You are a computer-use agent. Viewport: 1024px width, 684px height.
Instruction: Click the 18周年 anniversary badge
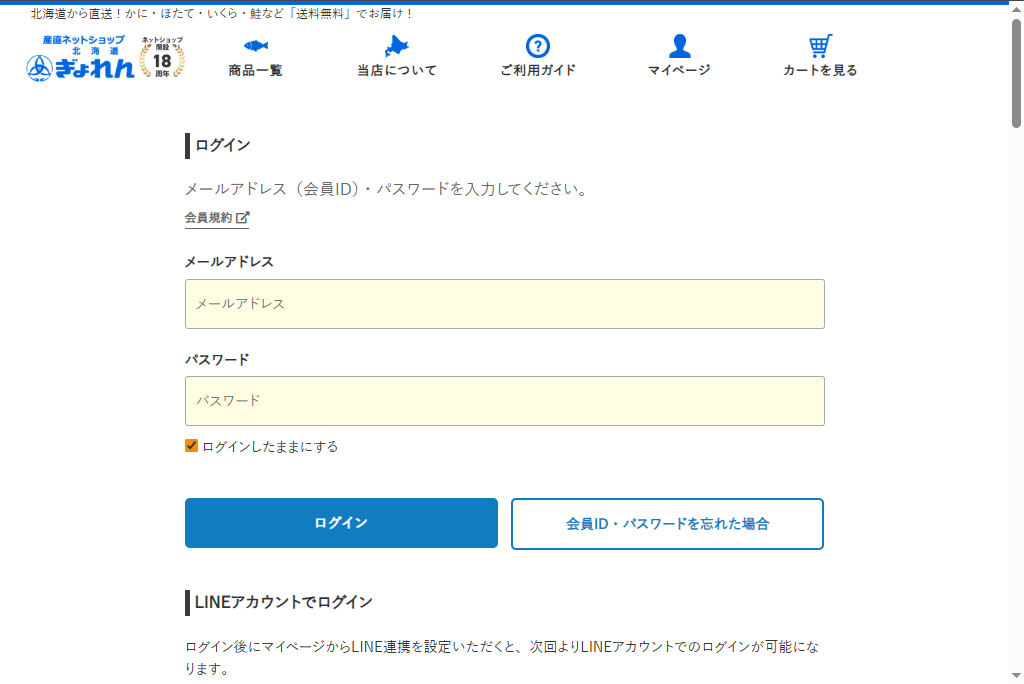click(162, 57)
